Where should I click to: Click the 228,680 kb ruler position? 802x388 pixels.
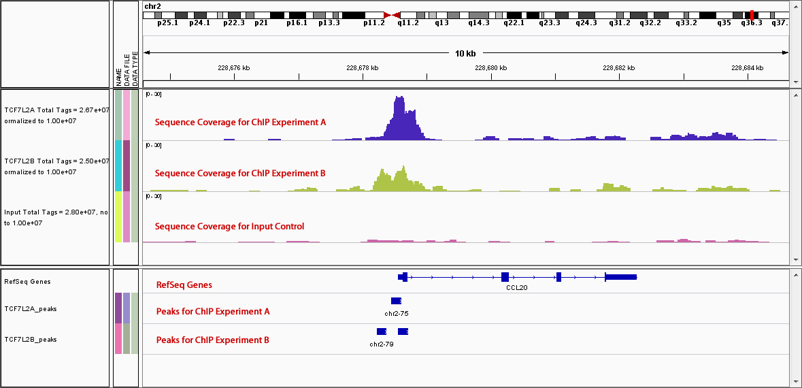click(x=491, y=67)
